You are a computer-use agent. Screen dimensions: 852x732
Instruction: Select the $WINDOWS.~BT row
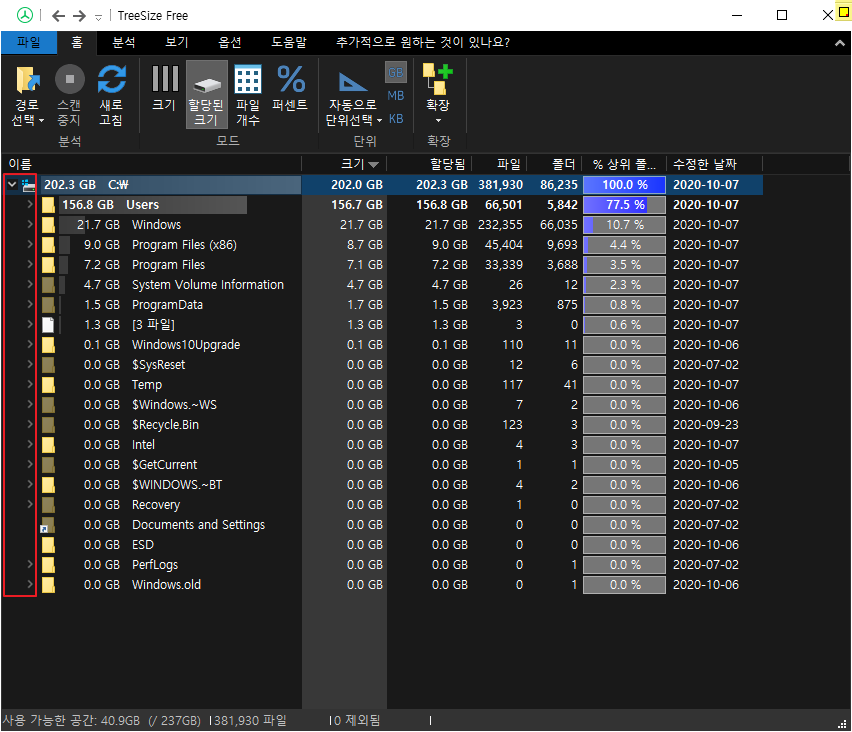tap(382, 485)
